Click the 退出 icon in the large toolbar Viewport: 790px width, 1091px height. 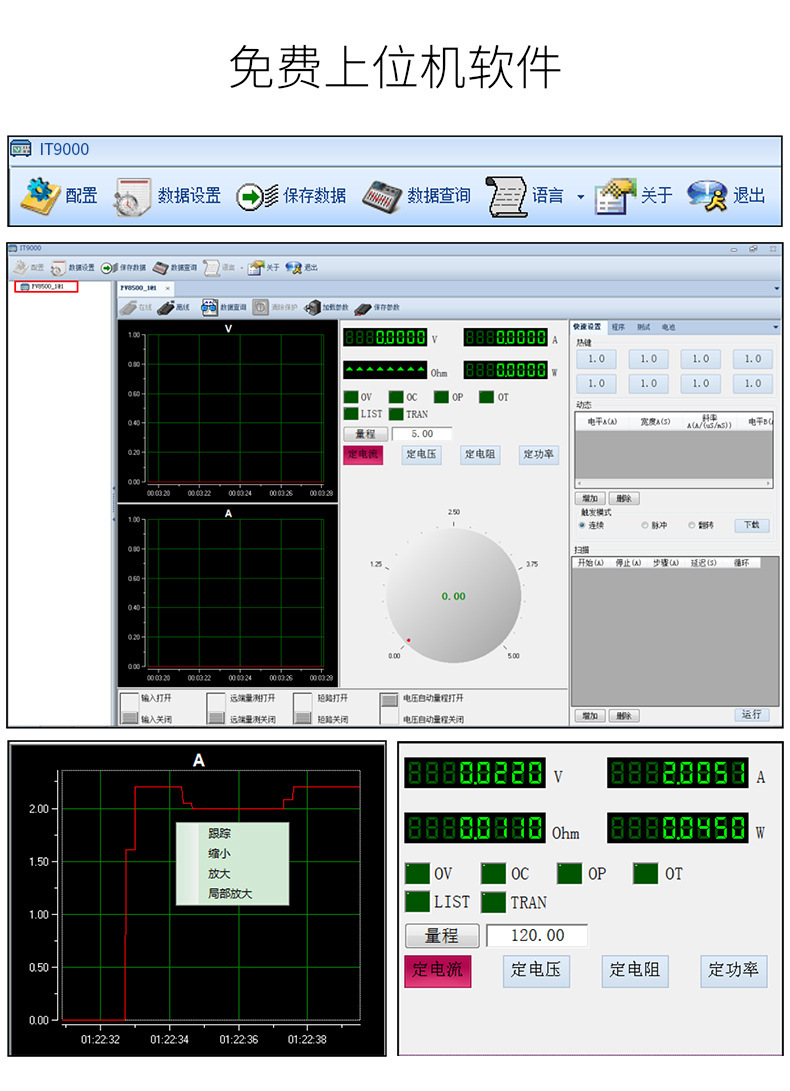(x=708, y=196)
